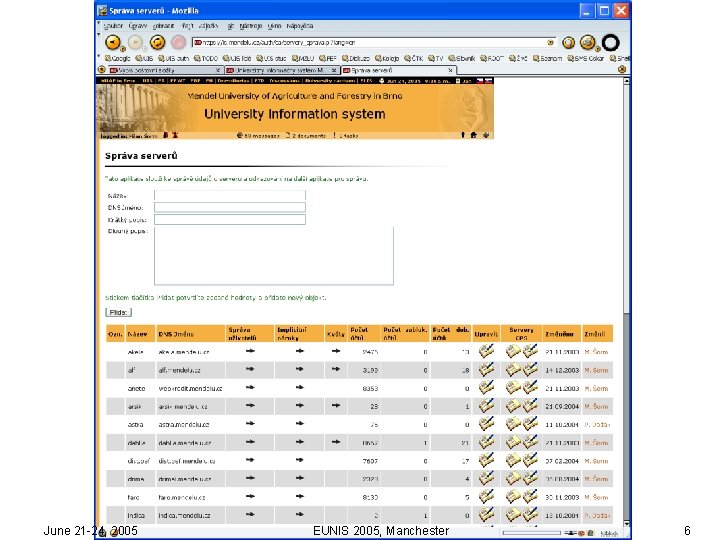The height and width of the screenshot is (540, 720).
Task: Click the Print toolbar button
Action: tap(587, 42)
